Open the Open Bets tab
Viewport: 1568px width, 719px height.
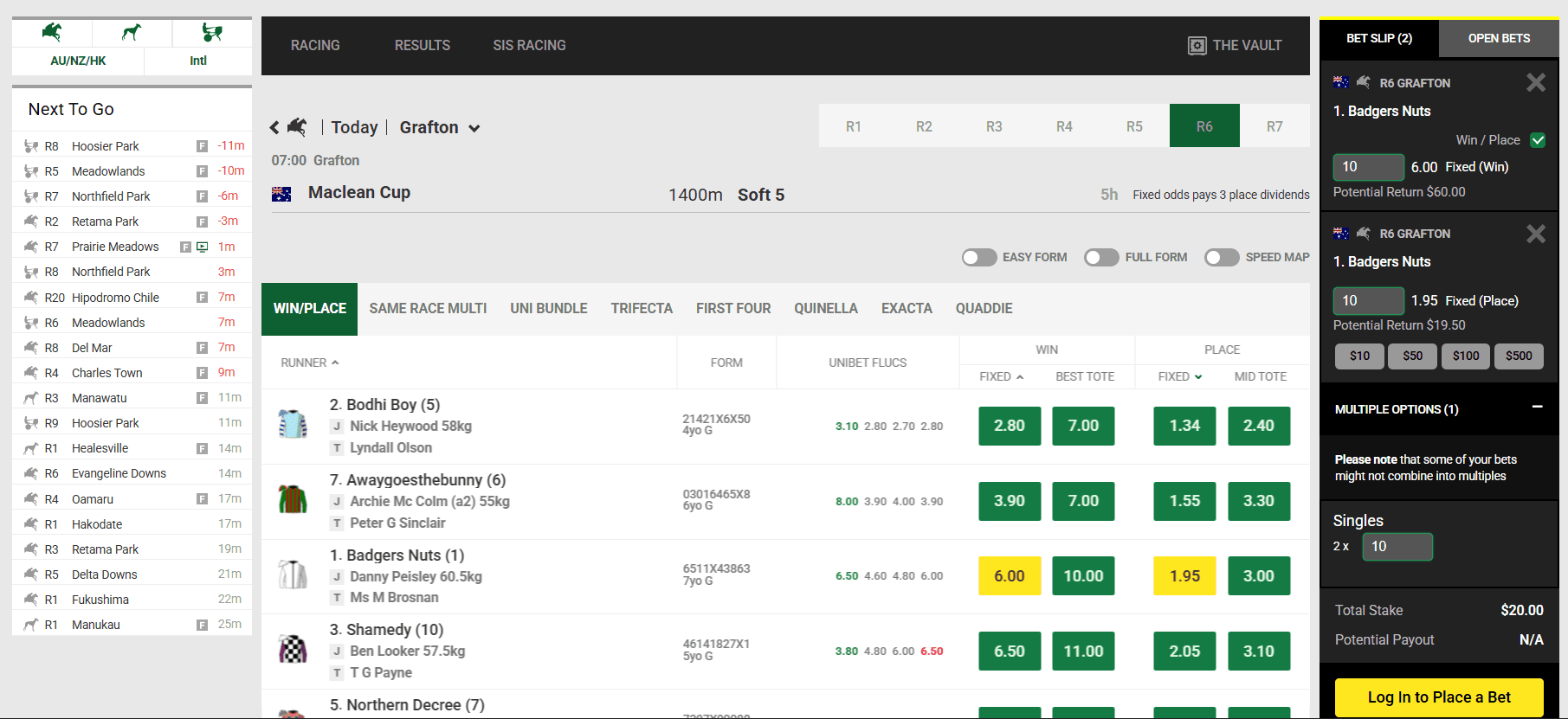click(x=1499, y=39)
